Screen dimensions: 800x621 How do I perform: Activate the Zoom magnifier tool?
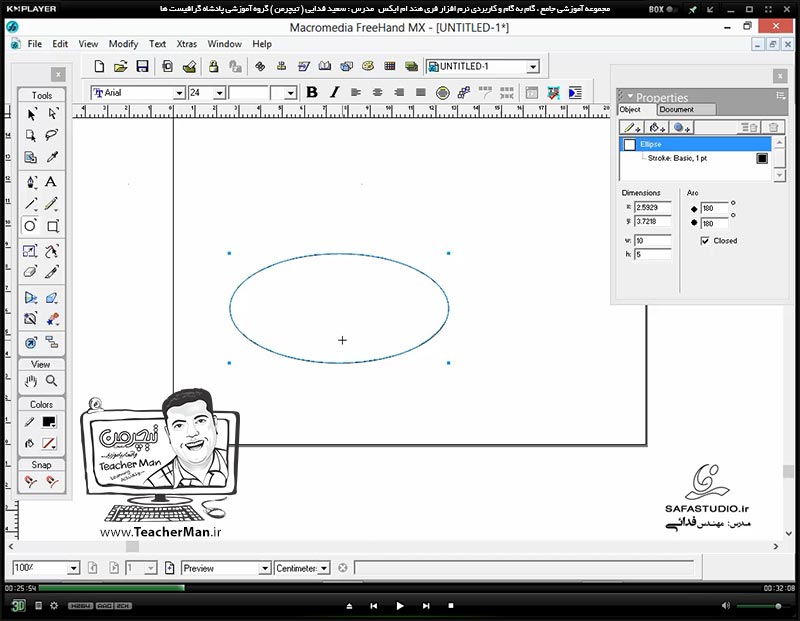tap(52, 381)
